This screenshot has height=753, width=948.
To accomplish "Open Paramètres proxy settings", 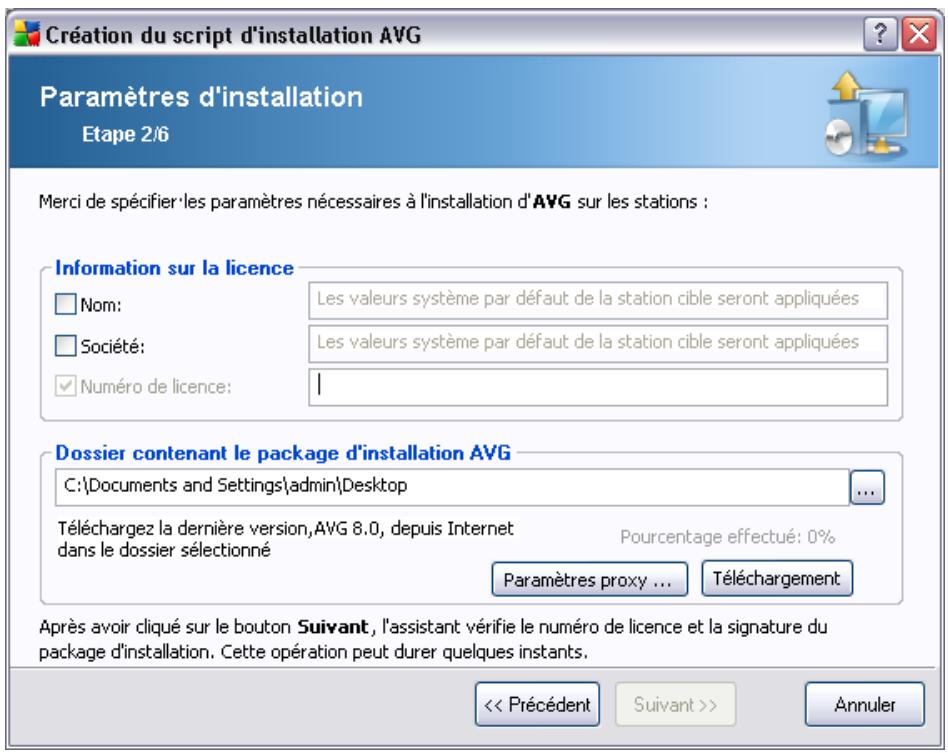I will (x=589, y=579).
